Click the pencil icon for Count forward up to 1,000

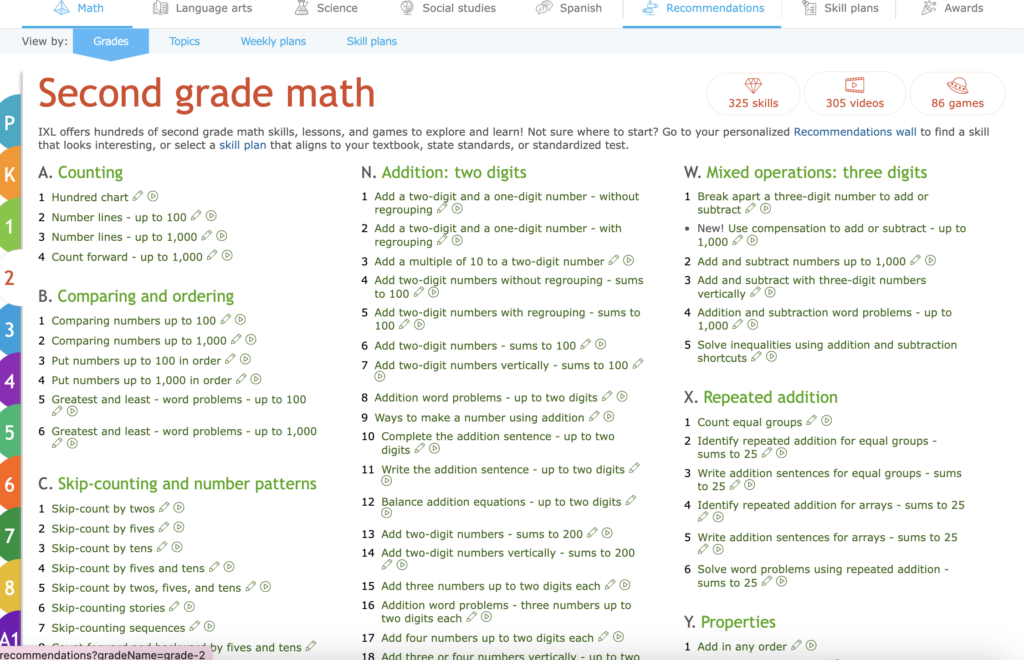coord(212,255)
